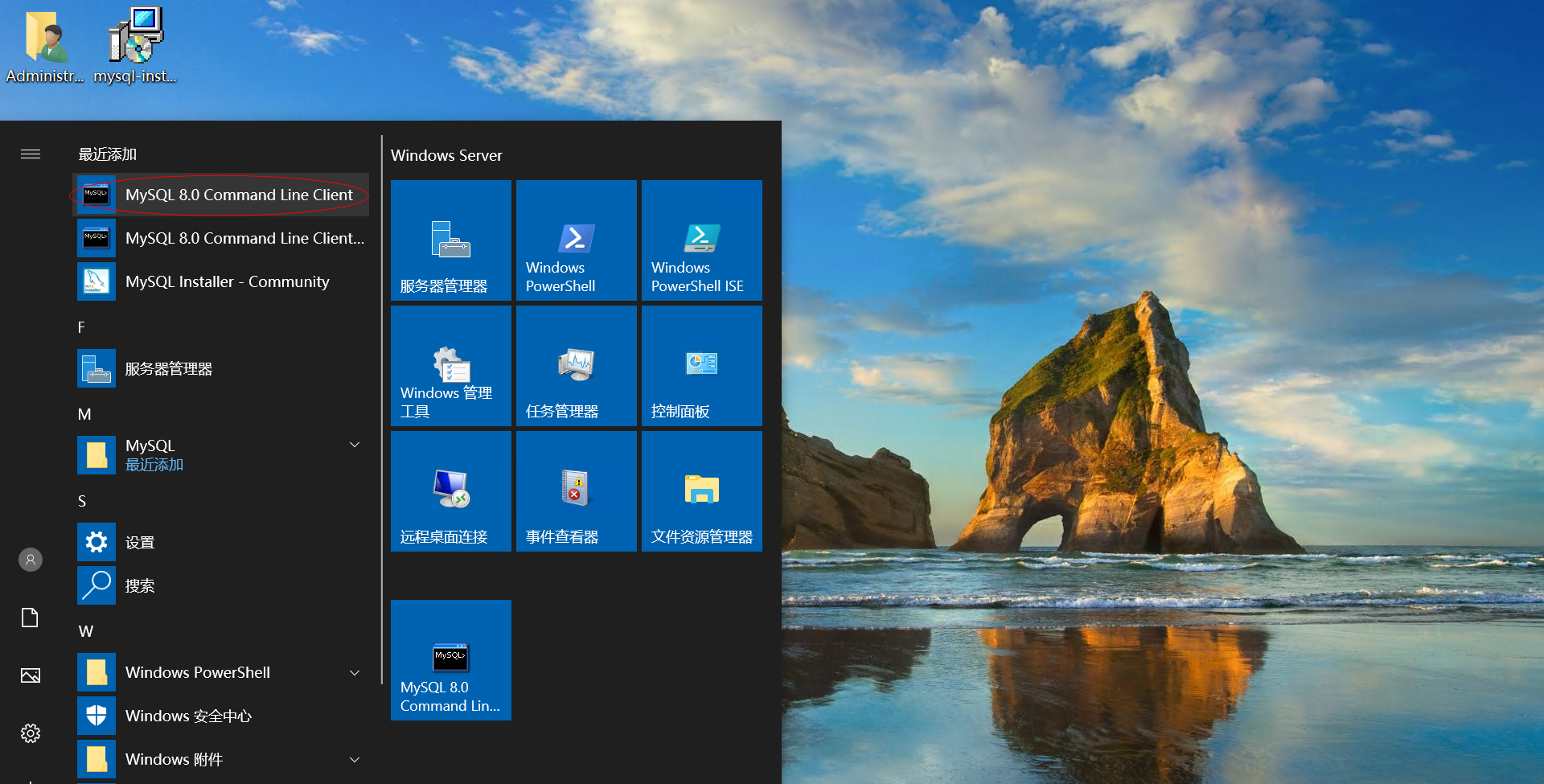Click the letter S section header
This screenshot has width=1544, height=784.
(82, 501)
